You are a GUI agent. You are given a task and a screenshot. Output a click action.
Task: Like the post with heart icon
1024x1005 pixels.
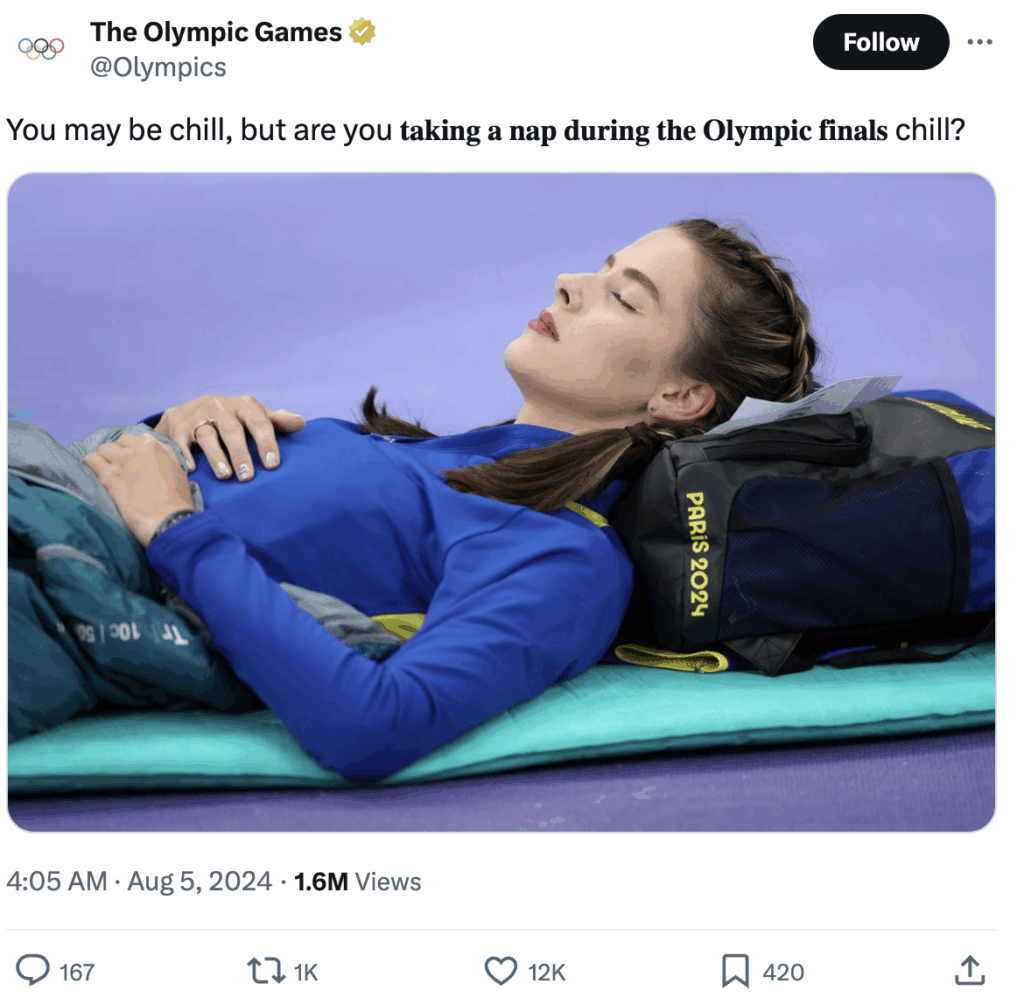tap(501, 971)
